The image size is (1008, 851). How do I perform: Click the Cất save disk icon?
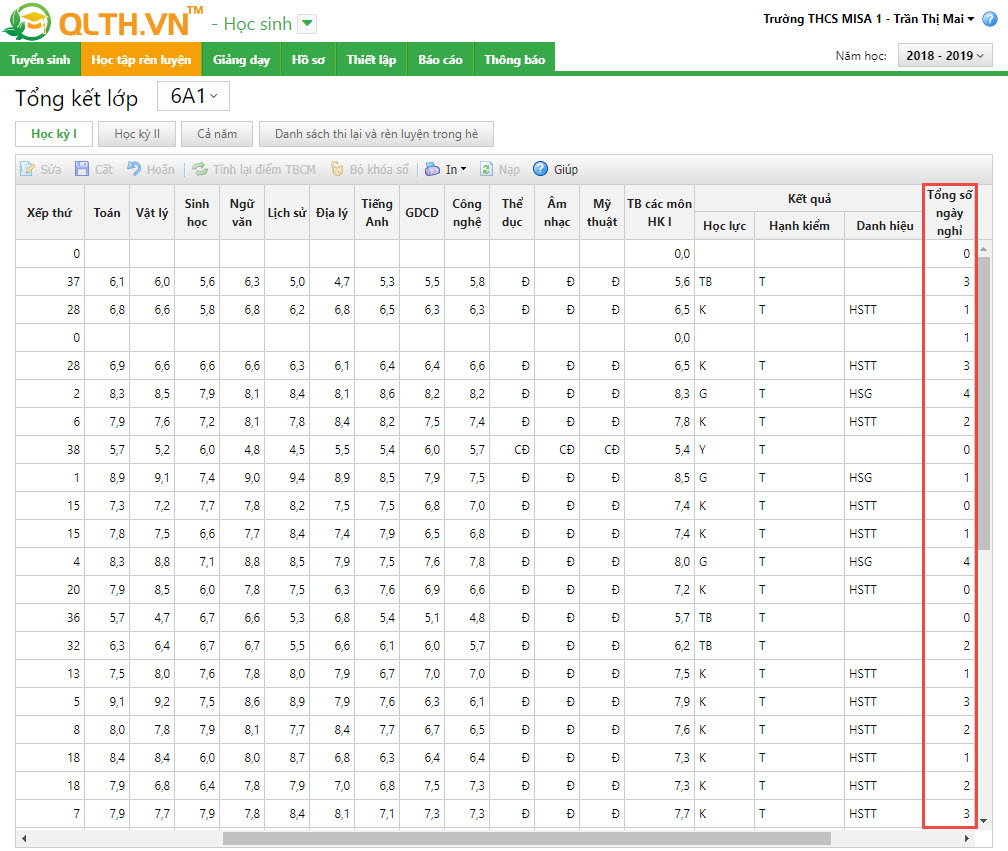[x=82, y=169]
